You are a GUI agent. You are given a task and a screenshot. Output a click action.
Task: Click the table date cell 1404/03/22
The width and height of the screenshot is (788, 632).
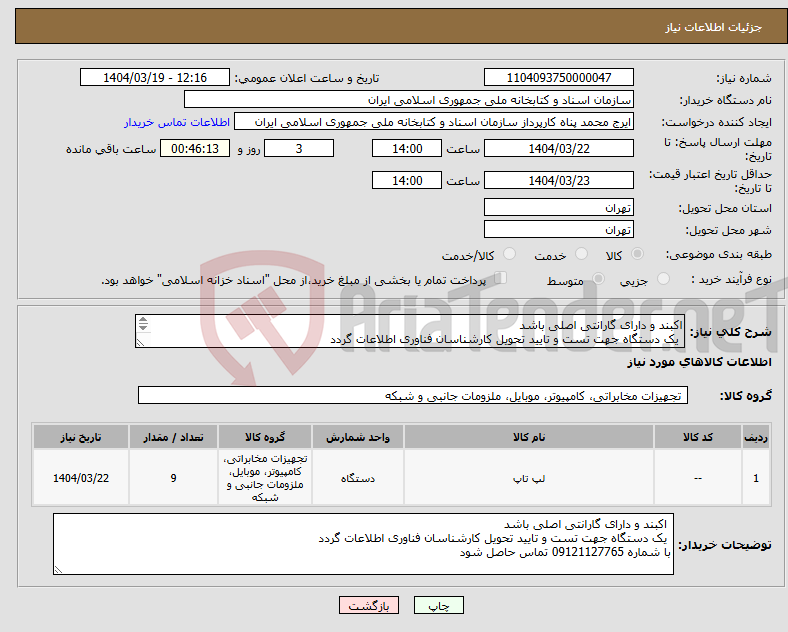(x=81, y=478)
